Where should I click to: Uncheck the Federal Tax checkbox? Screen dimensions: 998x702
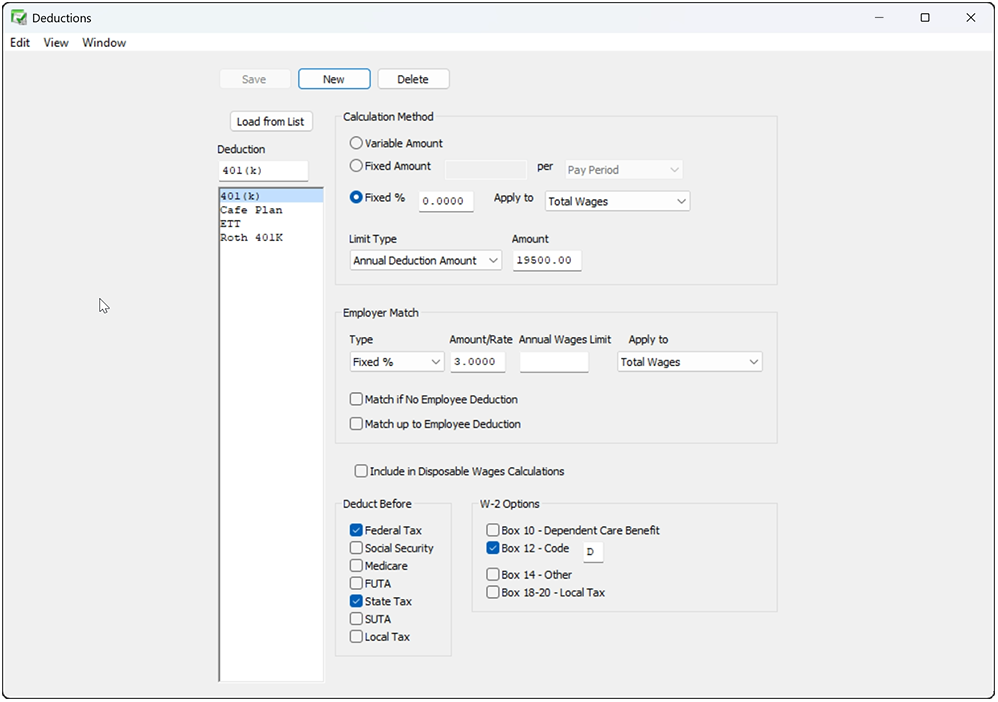point(356,530)
